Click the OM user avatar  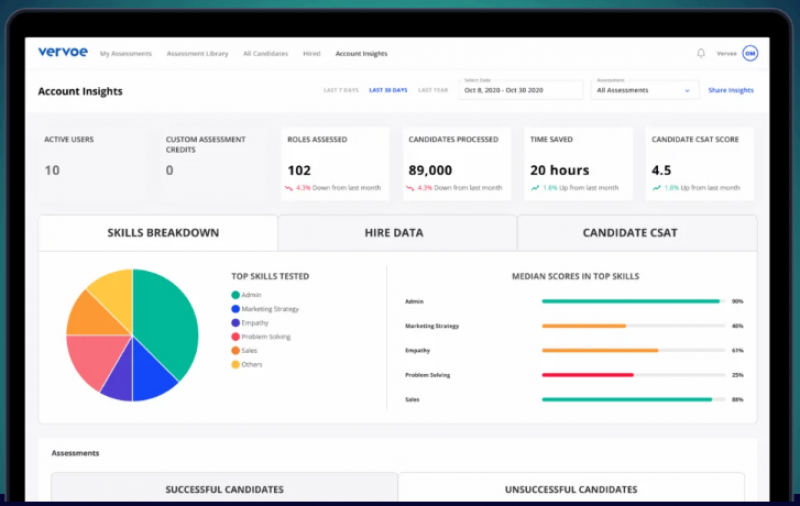click(750, 53)
